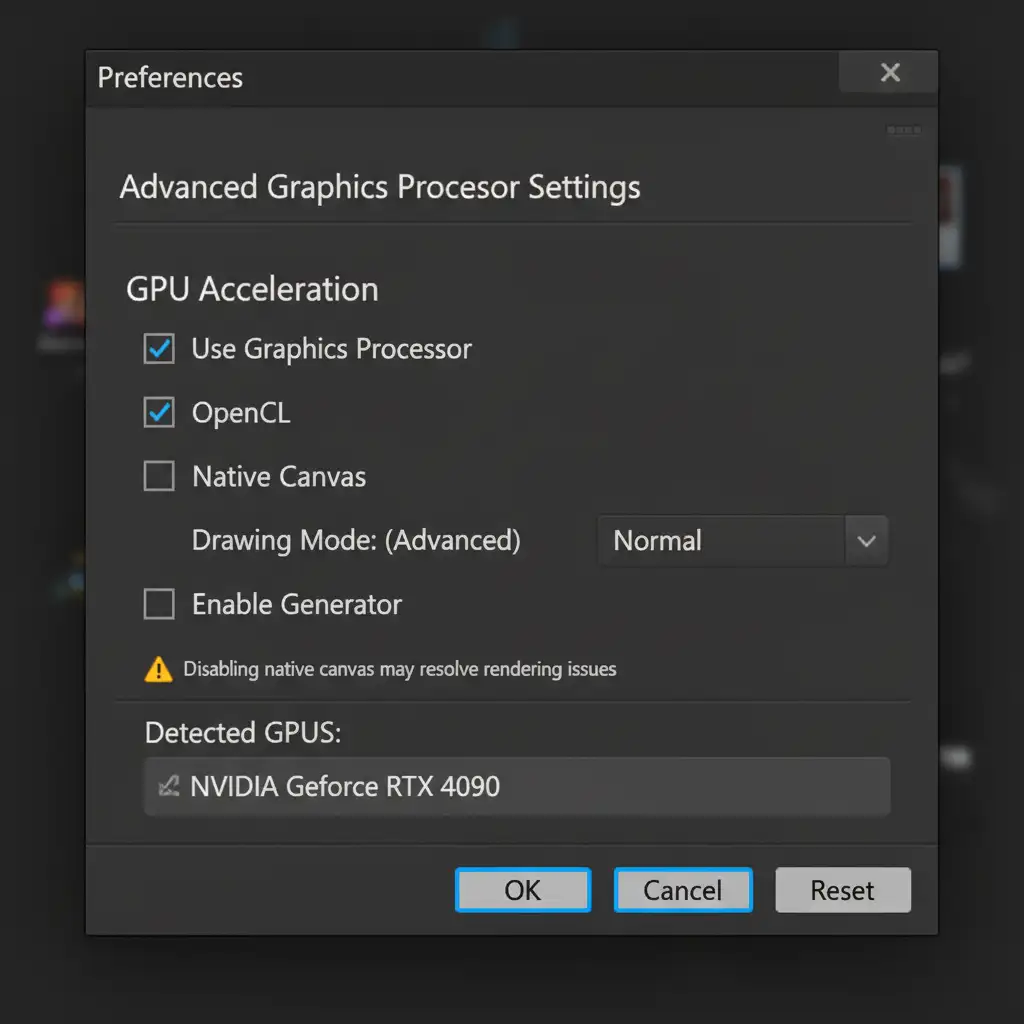The image size is (1024, 1024).
Task: Click the Advanced Graphics Procesor Settings heading
Action: 380,187
